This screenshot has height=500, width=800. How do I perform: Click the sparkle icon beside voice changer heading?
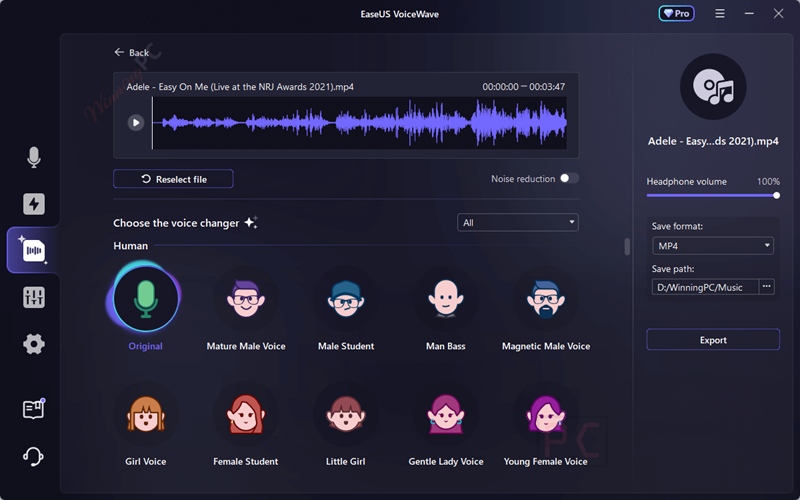tap(251, 222)
